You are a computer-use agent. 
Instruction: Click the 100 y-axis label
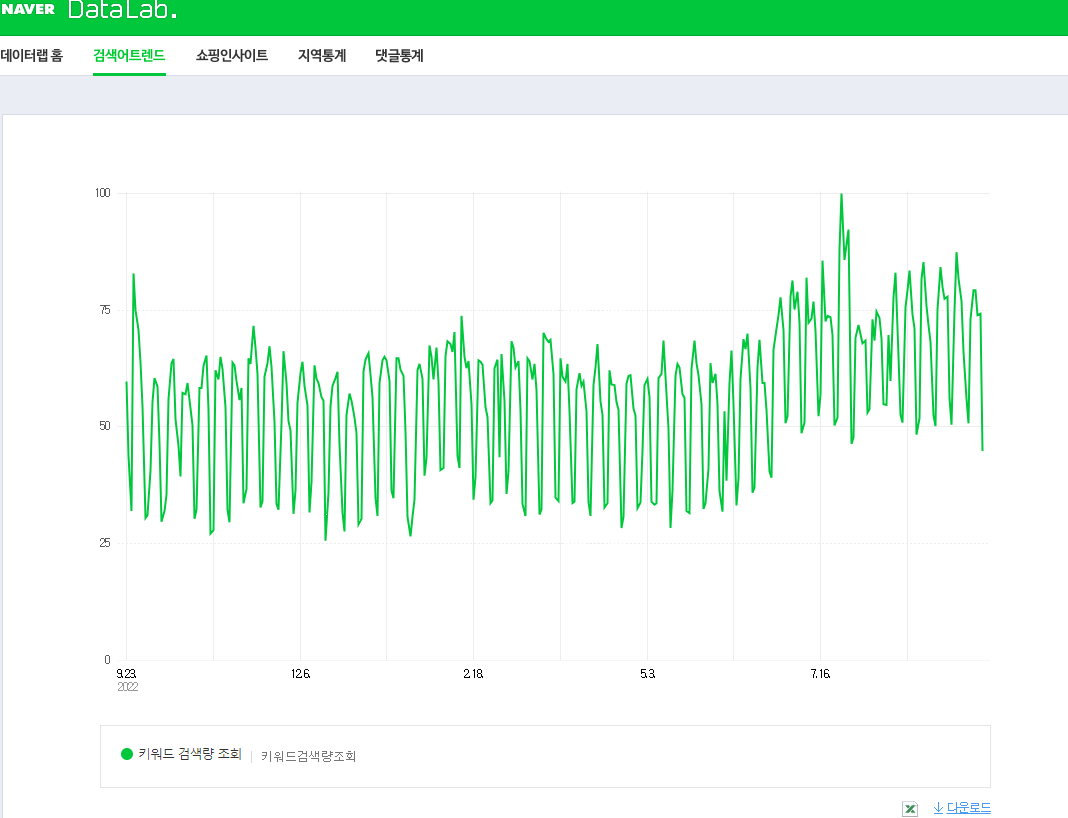pyautogui.click(x=103, y=193)
